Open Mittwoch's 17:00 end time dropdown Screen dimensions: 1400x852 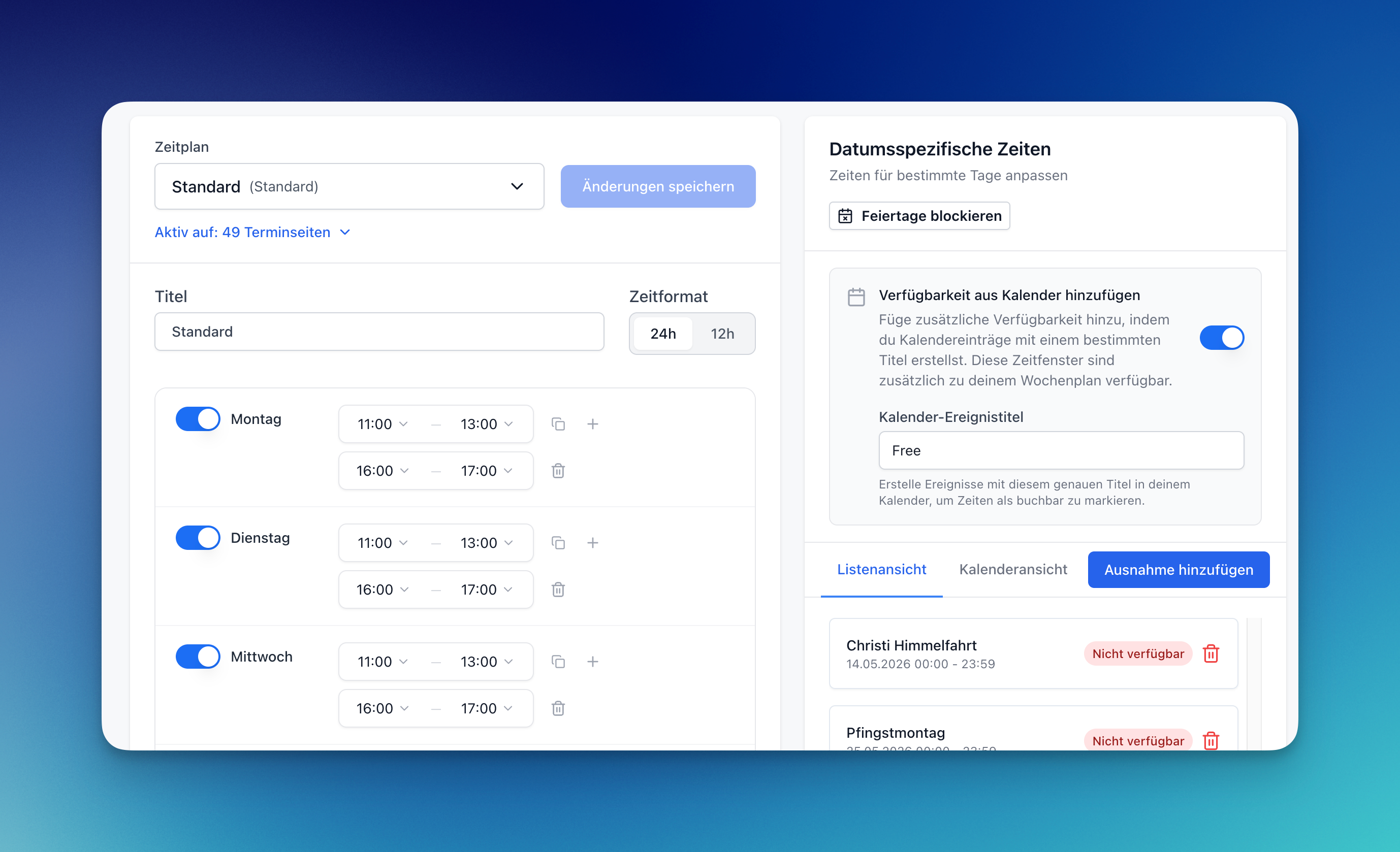click(486, 708)
